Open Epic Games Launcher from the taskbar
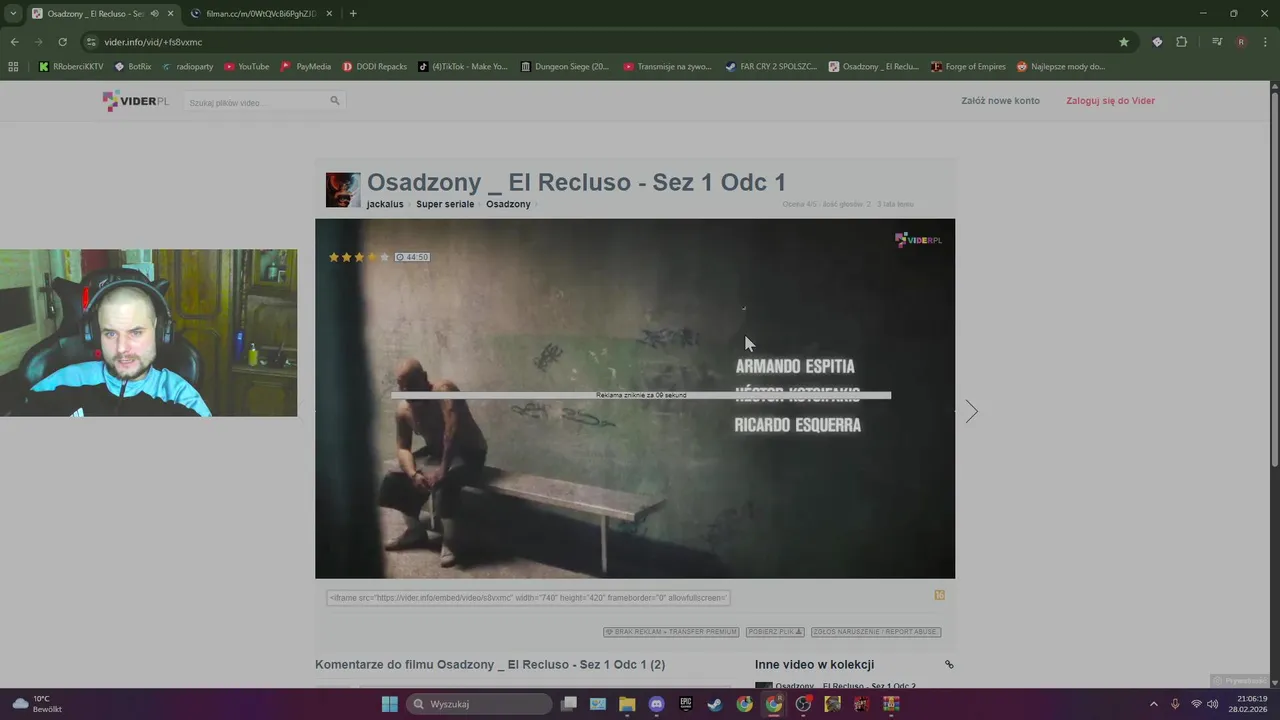Screen dimensions: 1280x720 point(686,704)
